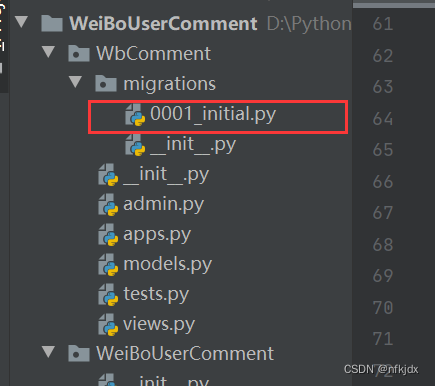Image resolution: width=435 pixels, height=386 pixels.
Task: Click the D:\Python project path text
Action: coord(309,24)
